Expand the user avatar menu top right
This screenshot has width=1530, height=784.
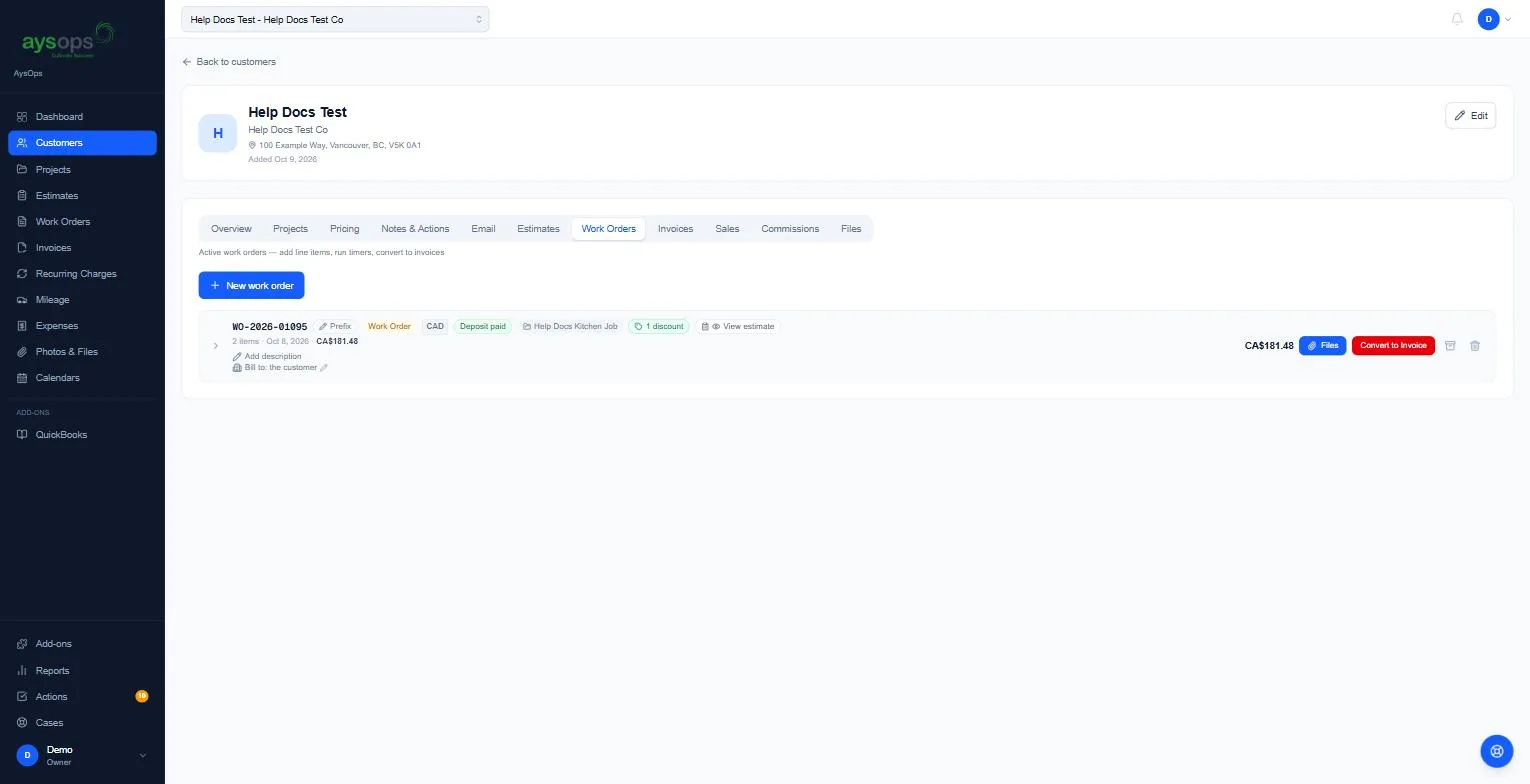(1494, 19)
